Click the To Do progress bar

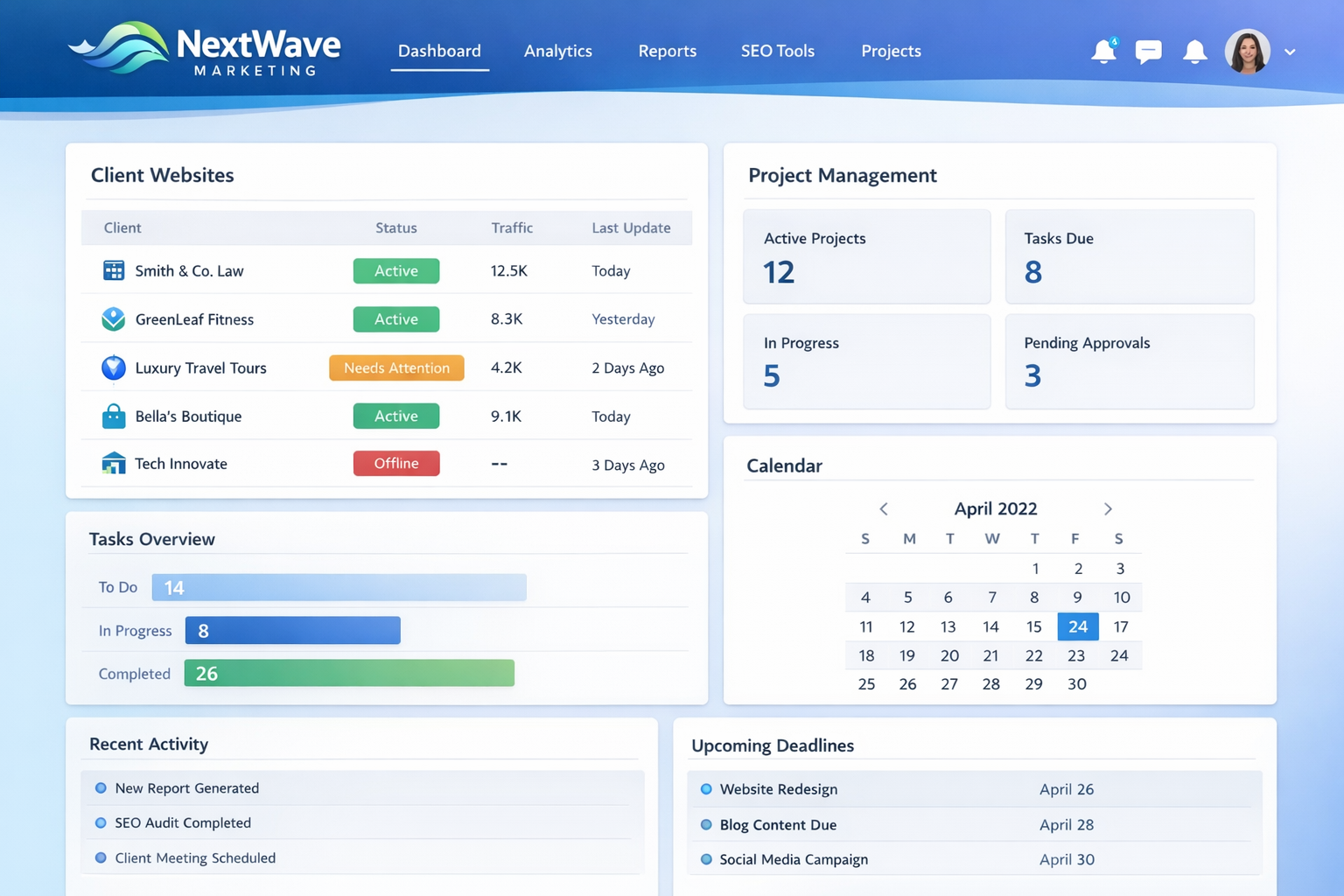pyautogui.click(x=339, y=587)
